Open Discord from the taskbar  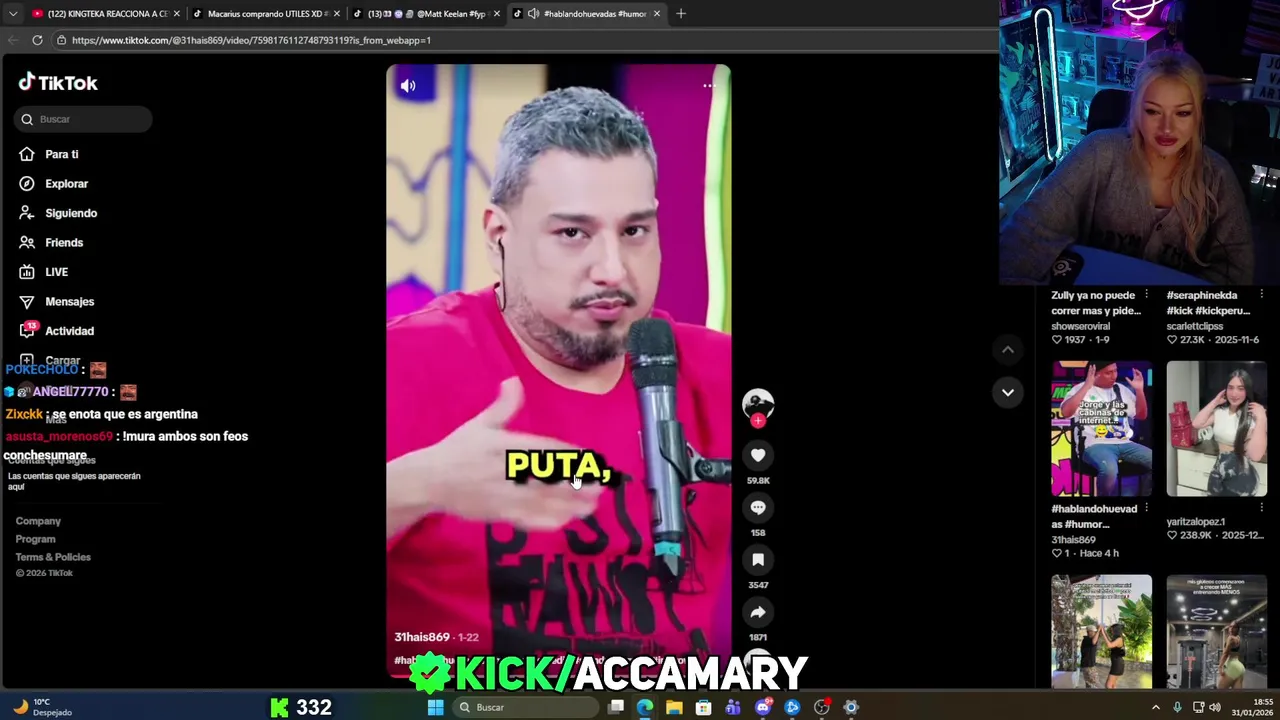(763, 707)
